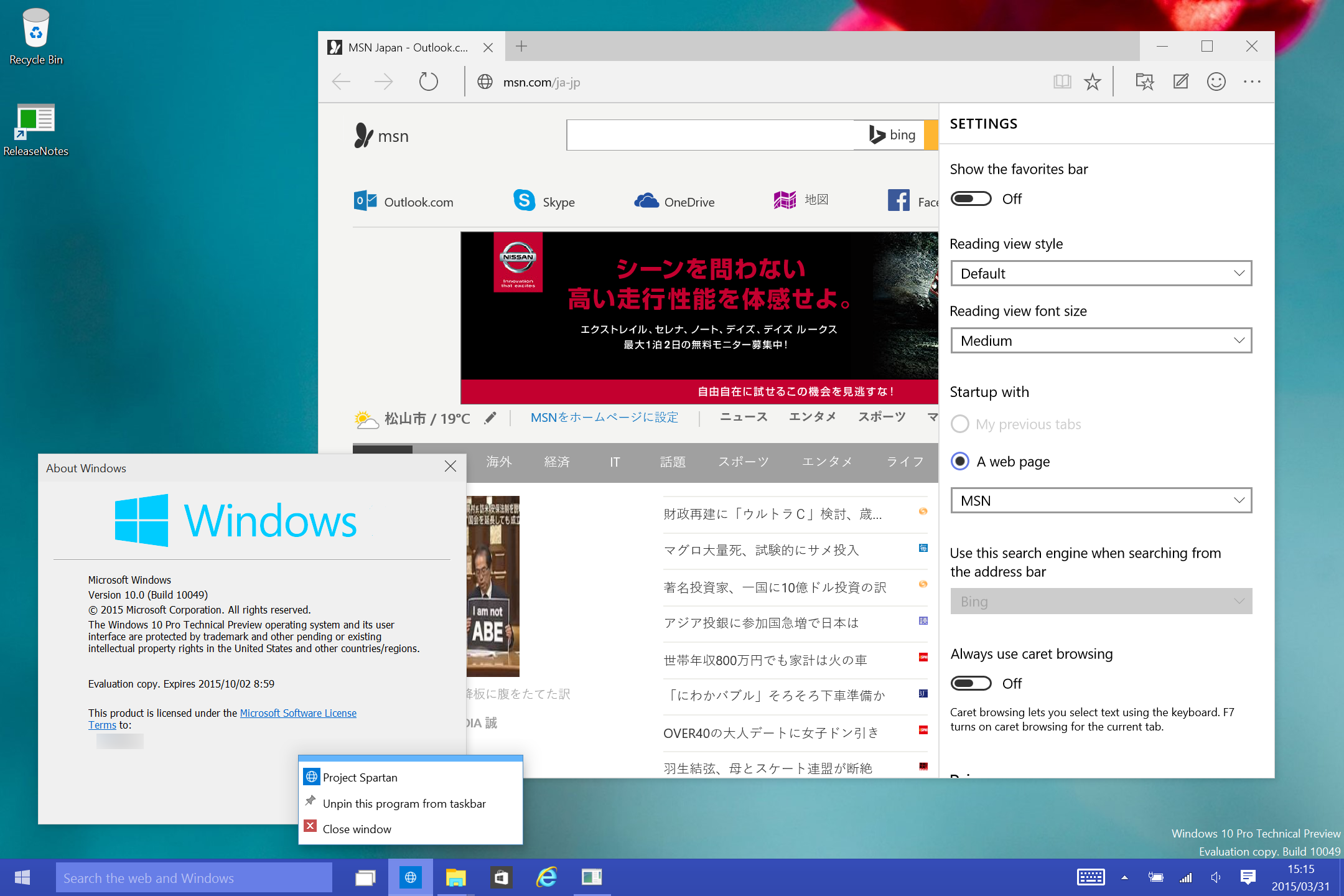Reload the MSN Japan page

pyautogui.click(x=428, y=82)
